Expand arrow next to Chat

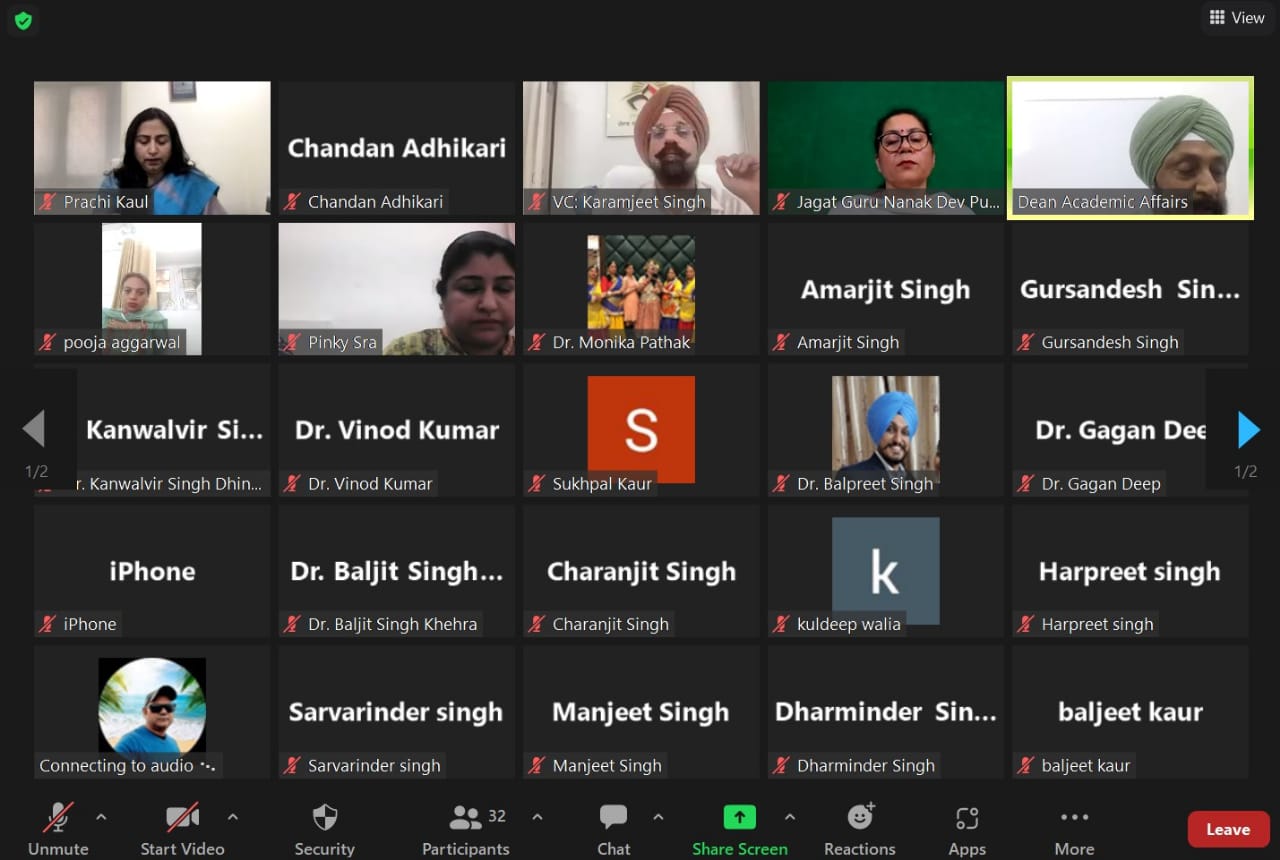pyautogui.click(x=658, y=817)
